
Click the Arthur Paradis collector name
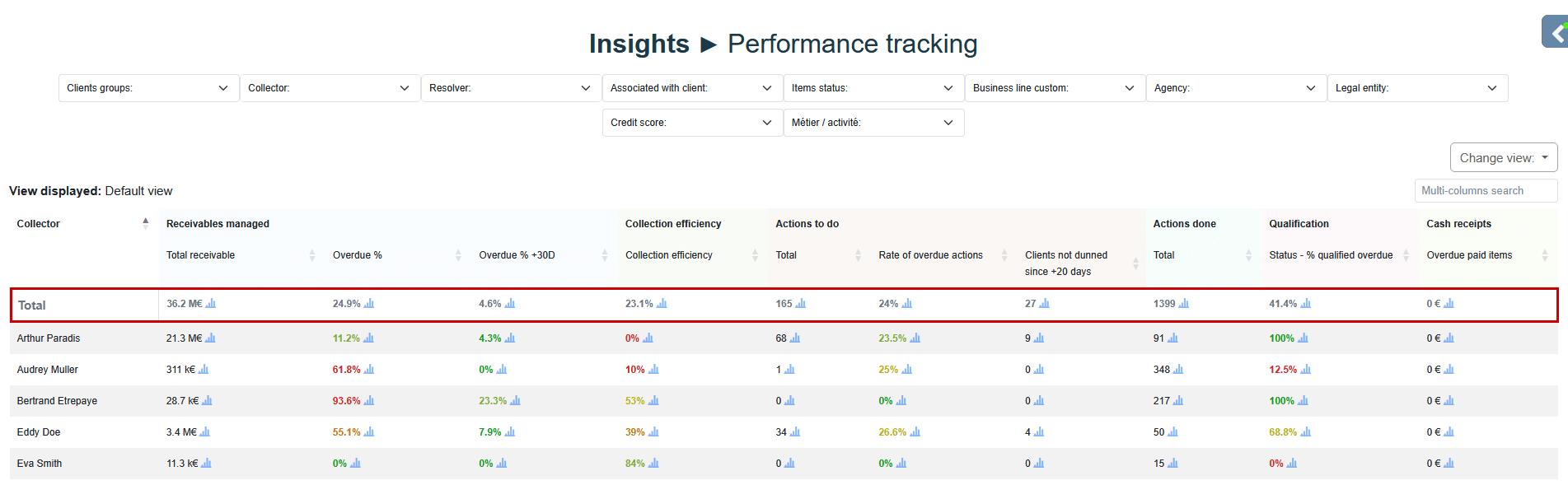[x=49, y=338]
